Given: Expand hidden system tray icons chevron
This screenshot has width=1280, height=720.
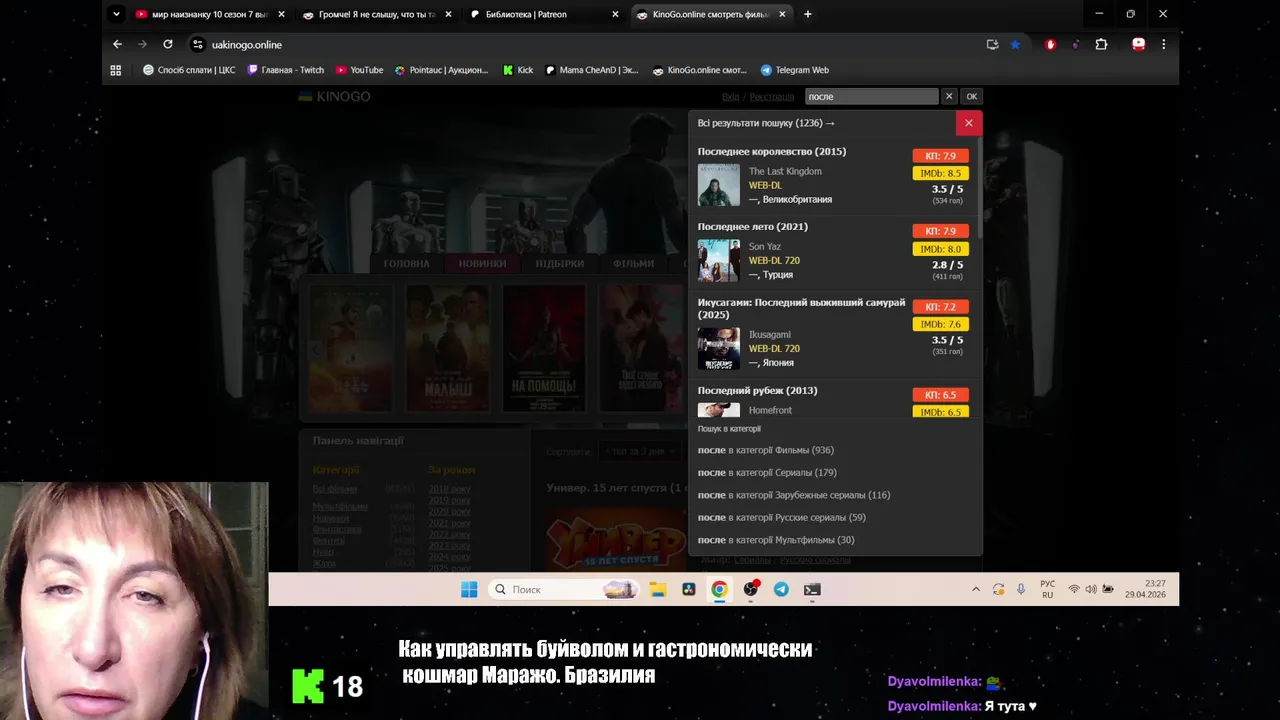Looking at the screenshot, I should [x=976, y=589].
